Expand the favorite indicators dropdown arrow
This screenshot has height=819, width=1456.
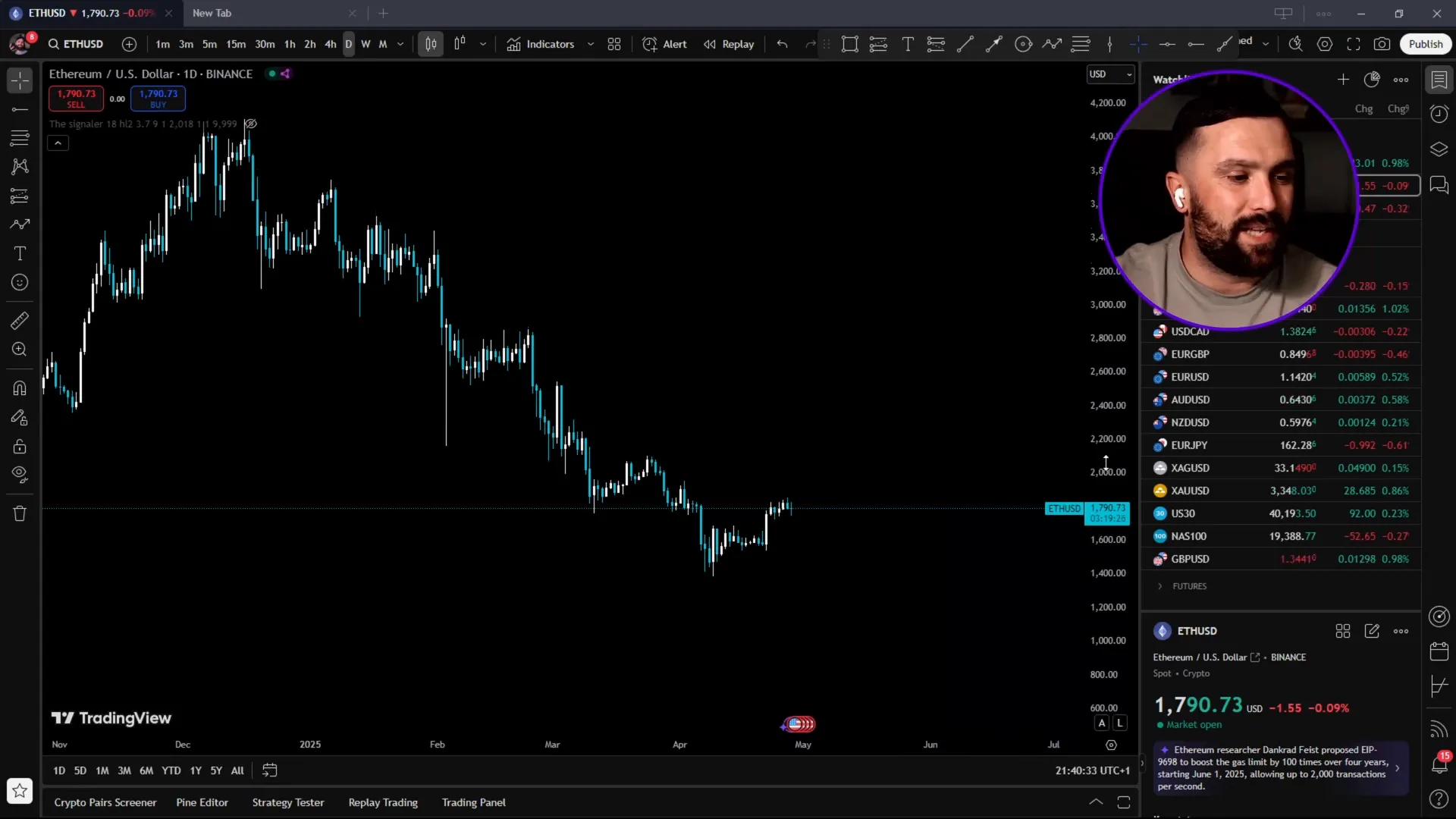coord(591,44)
